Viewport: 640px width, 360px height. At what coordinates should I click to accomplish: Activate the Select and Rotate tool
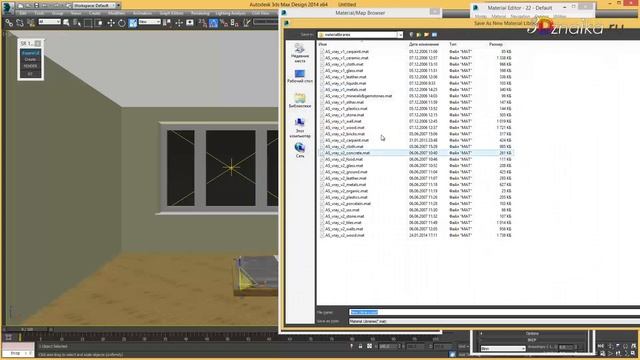click(x=122, y=23)
